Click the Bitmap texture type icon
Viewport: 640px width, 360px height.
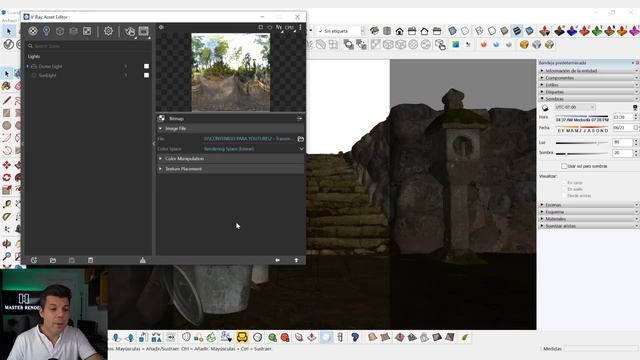pos(162,118)
